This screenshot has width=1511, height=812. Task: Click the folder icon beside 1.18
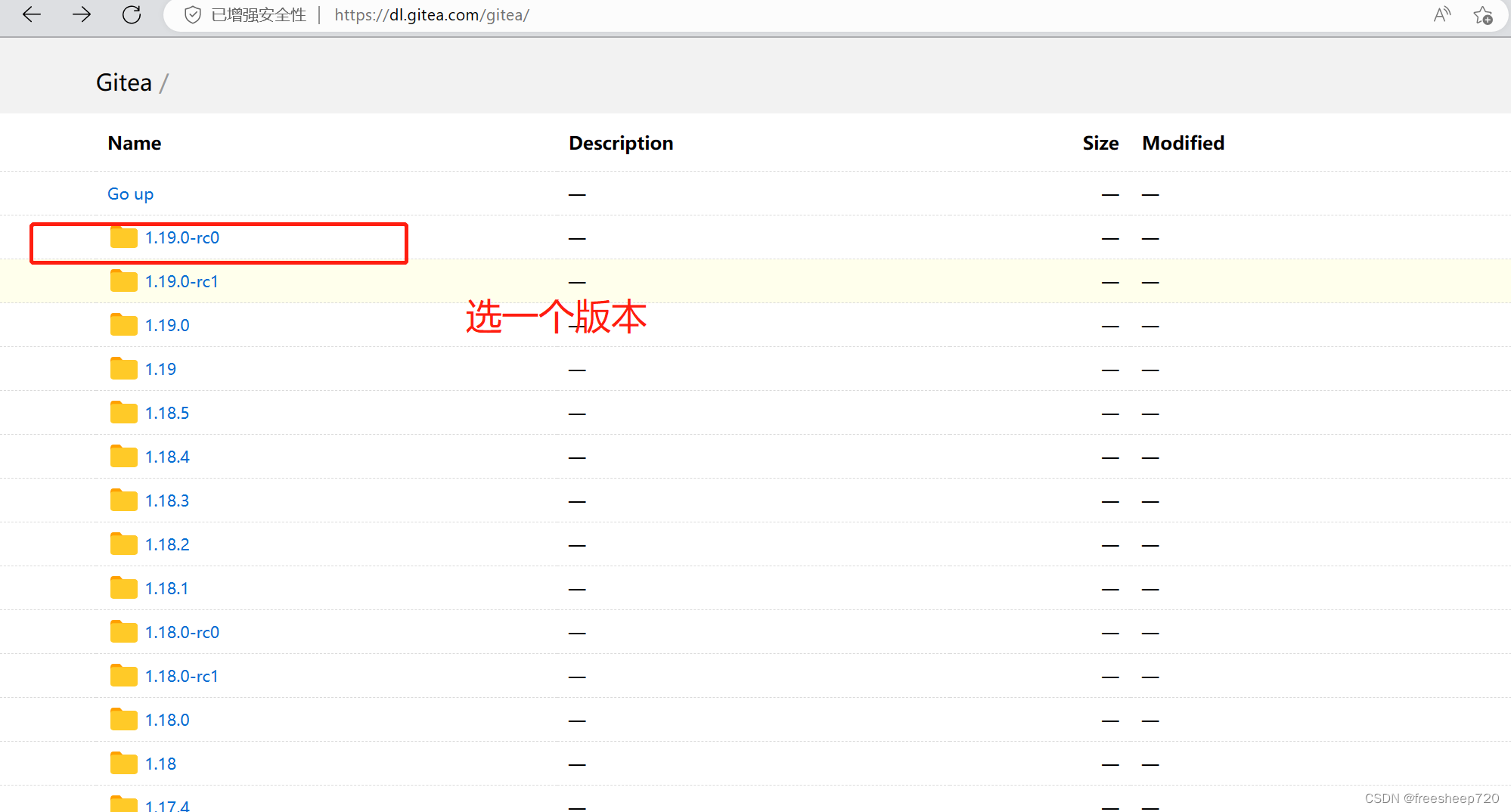[123, 764]
